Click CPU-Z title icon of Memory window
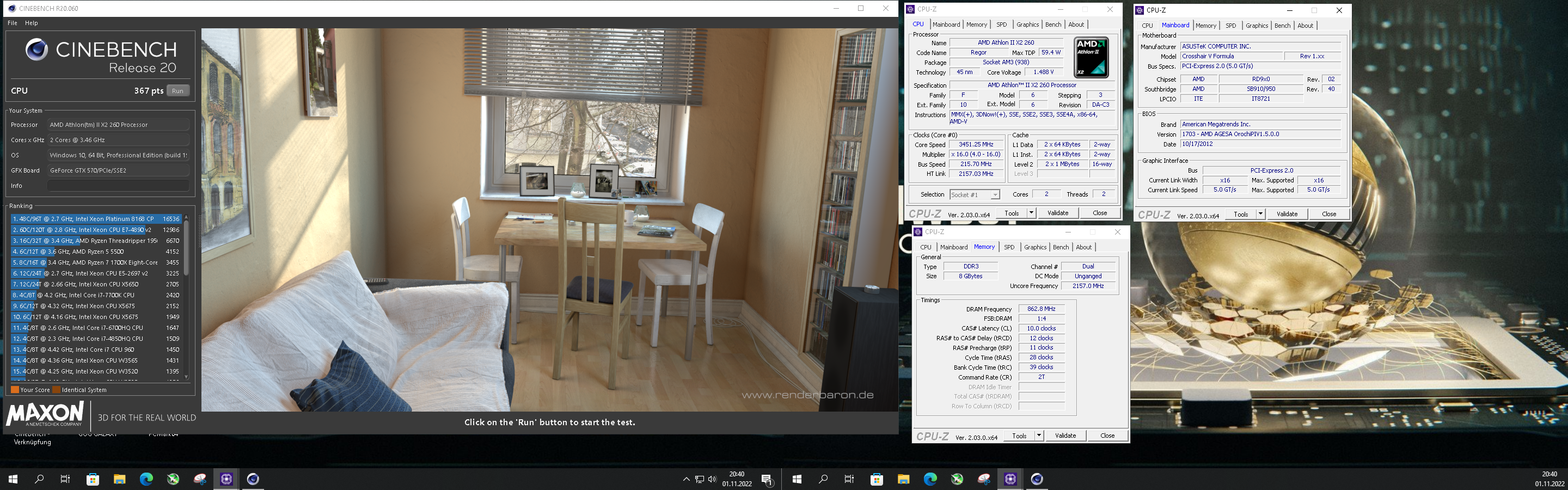The height and width of the screenshot is (490, 1568). tap(918, 232)
